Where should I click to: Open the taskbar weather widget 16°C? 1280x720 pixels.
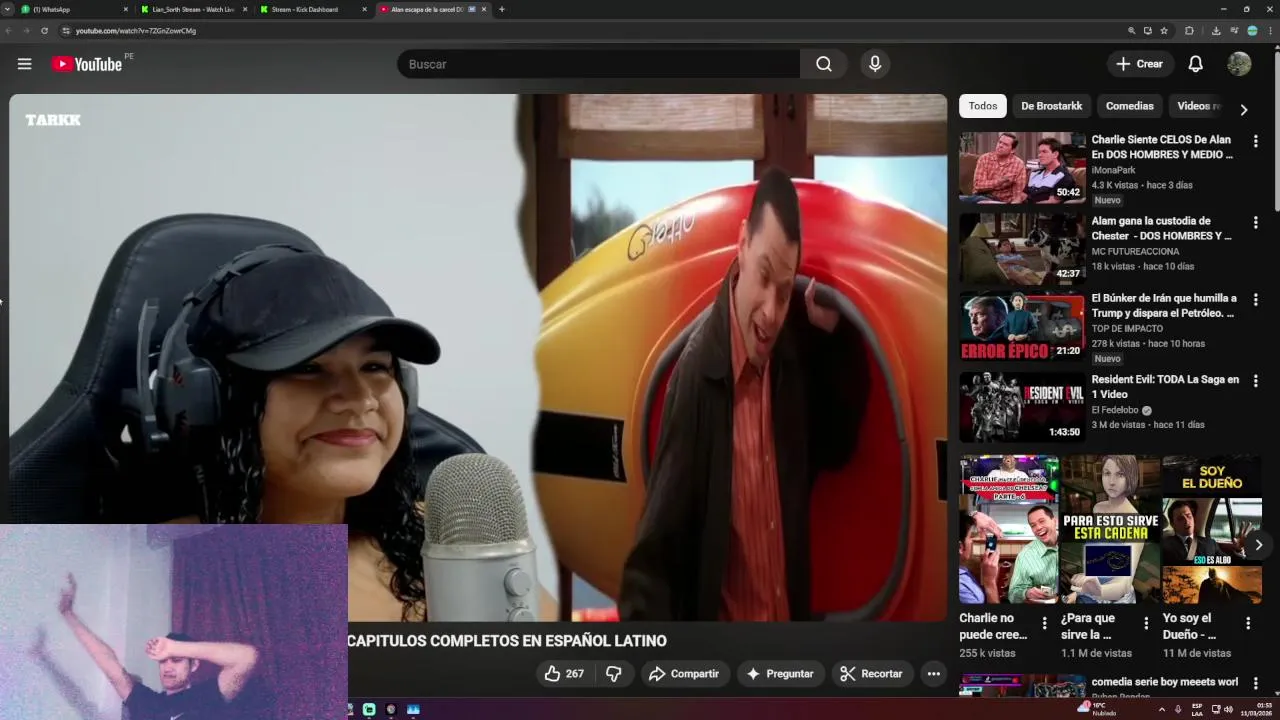pyautogui.click(x=1097, y=709)
